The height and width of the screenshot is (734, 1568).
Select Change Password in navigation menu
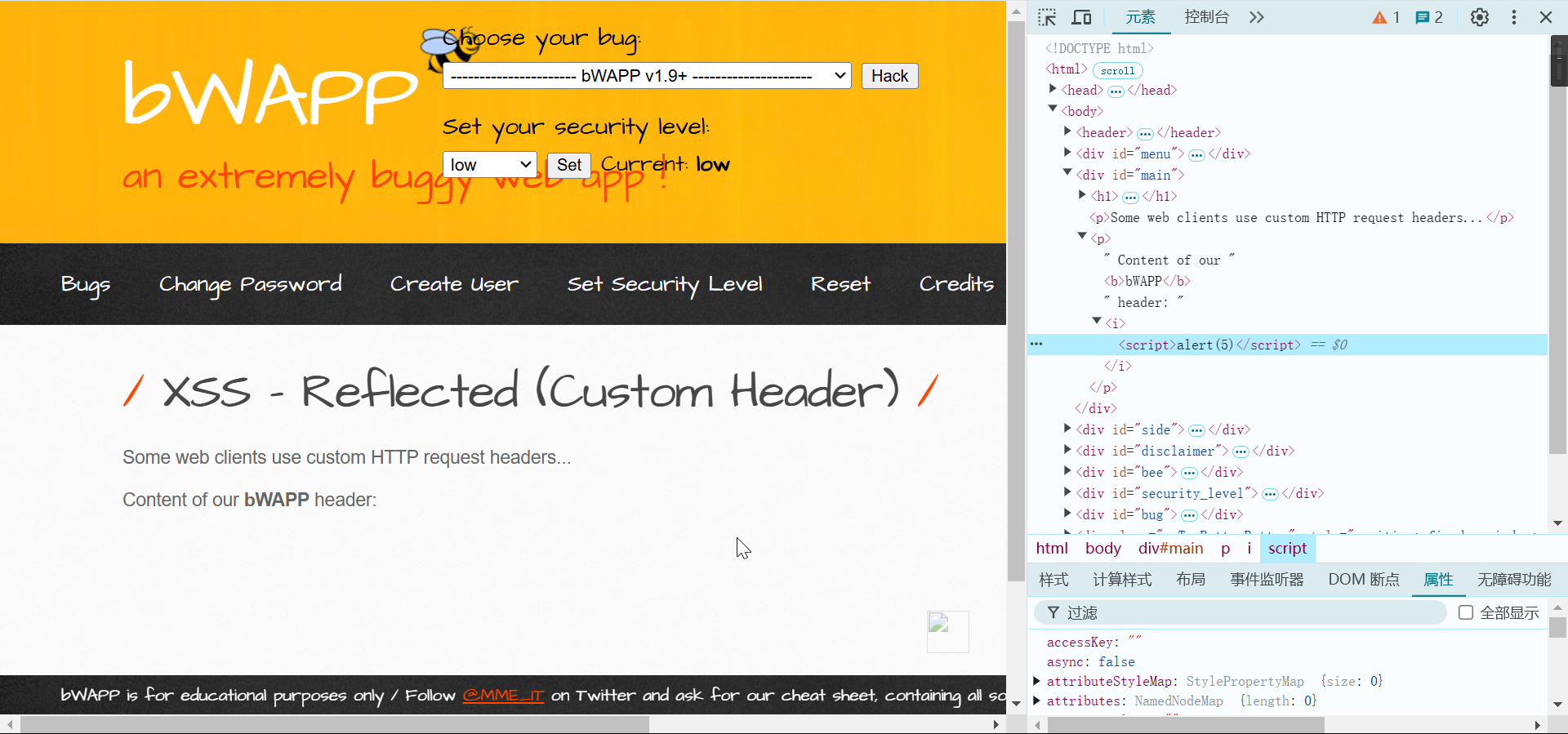(250, 284)
